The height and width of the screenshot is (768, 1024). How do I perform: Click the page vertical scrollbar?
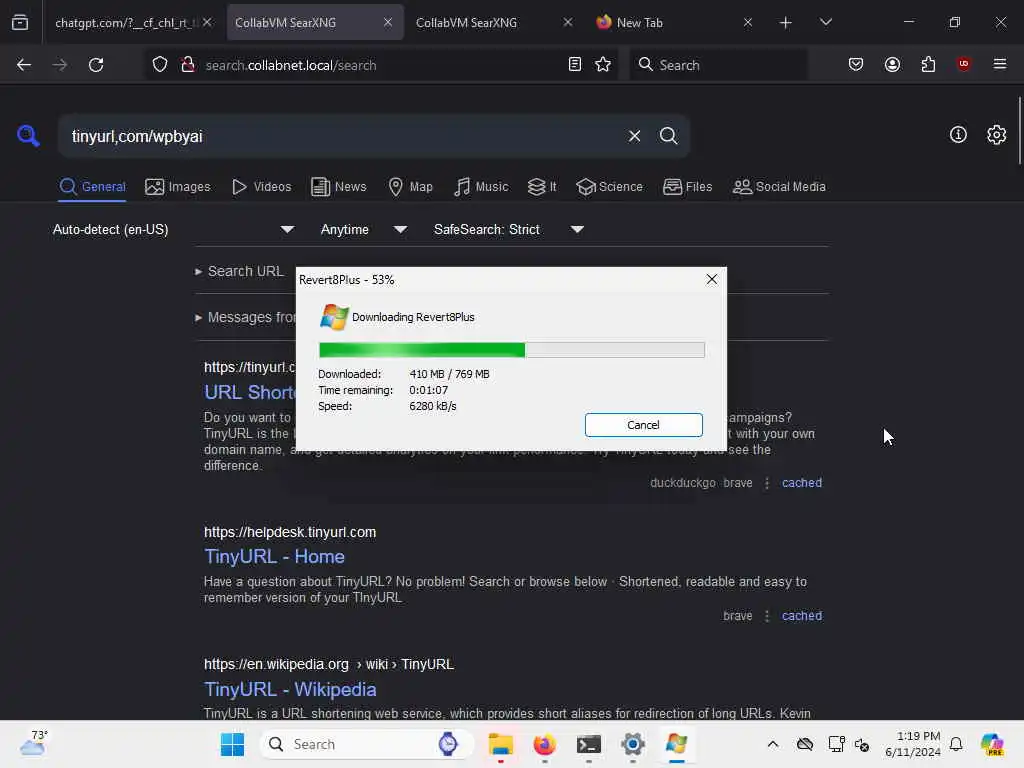[x=1019, y=131]
